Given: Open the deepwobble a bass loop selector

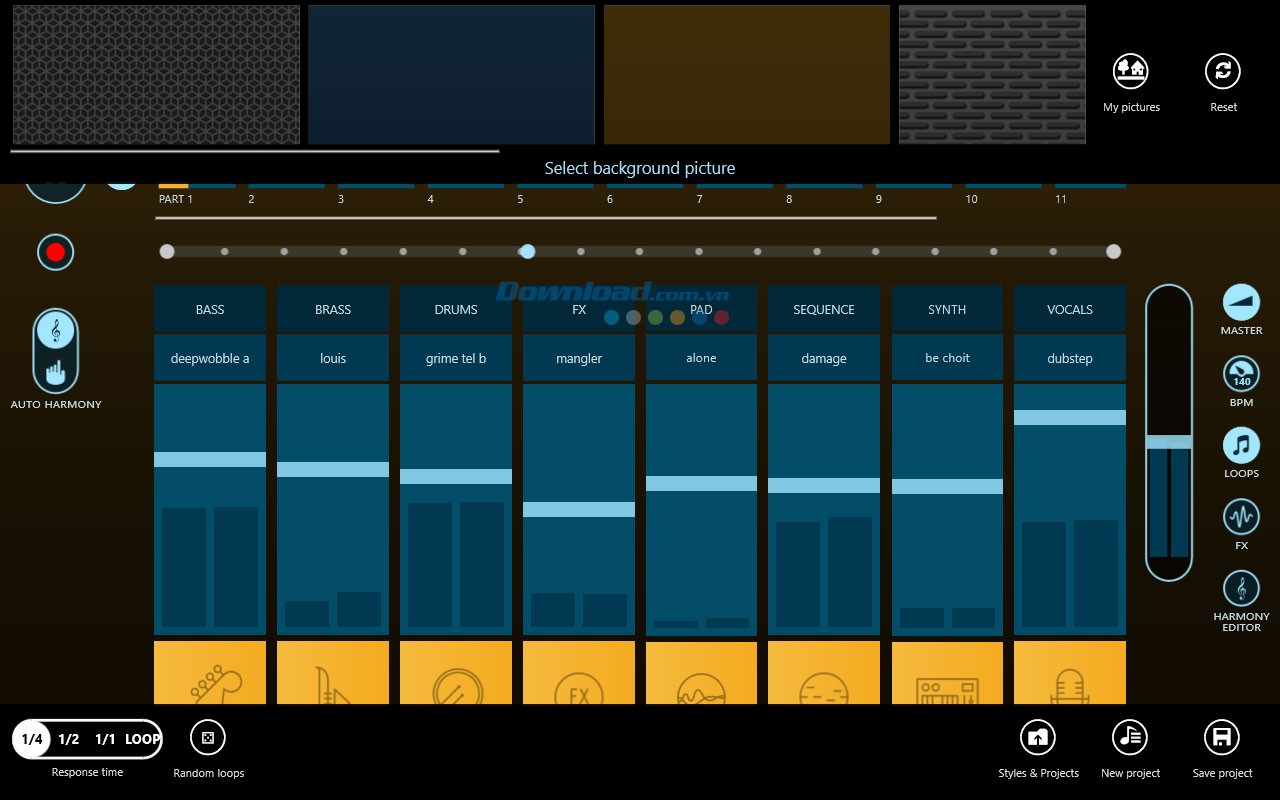Looking at the screenshot, I should click(210, 358).
